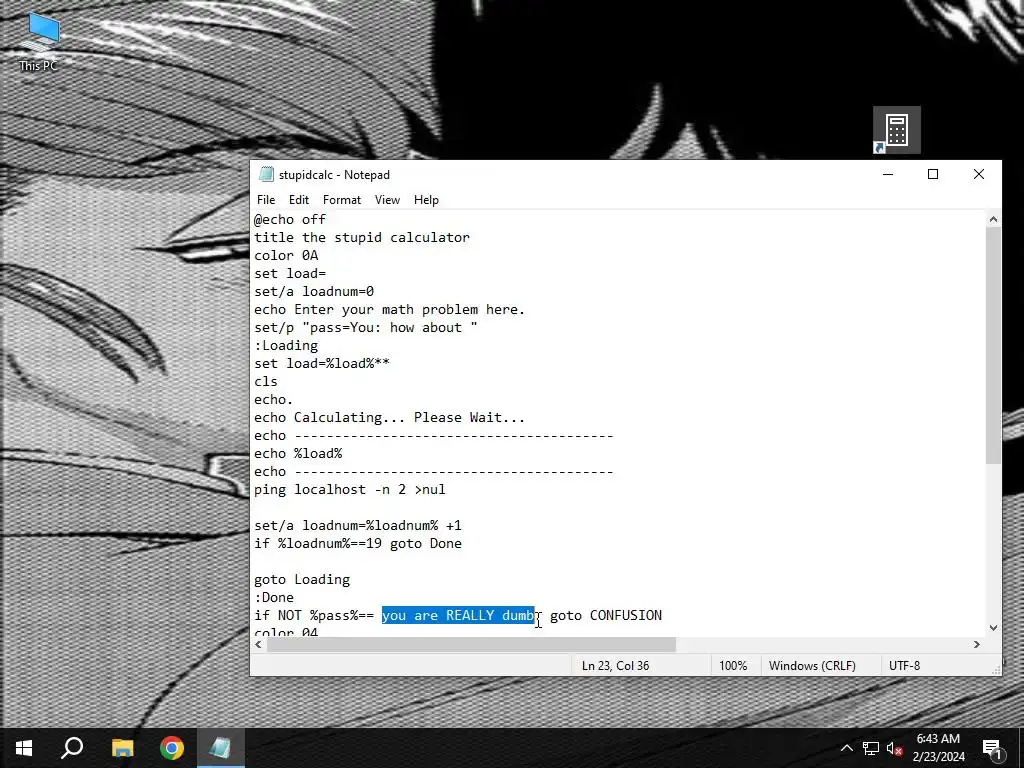This screenshot has height=768, width=1024.
Task: Click the vertical scrollbar thumb
Action: (x=993, y=346)
